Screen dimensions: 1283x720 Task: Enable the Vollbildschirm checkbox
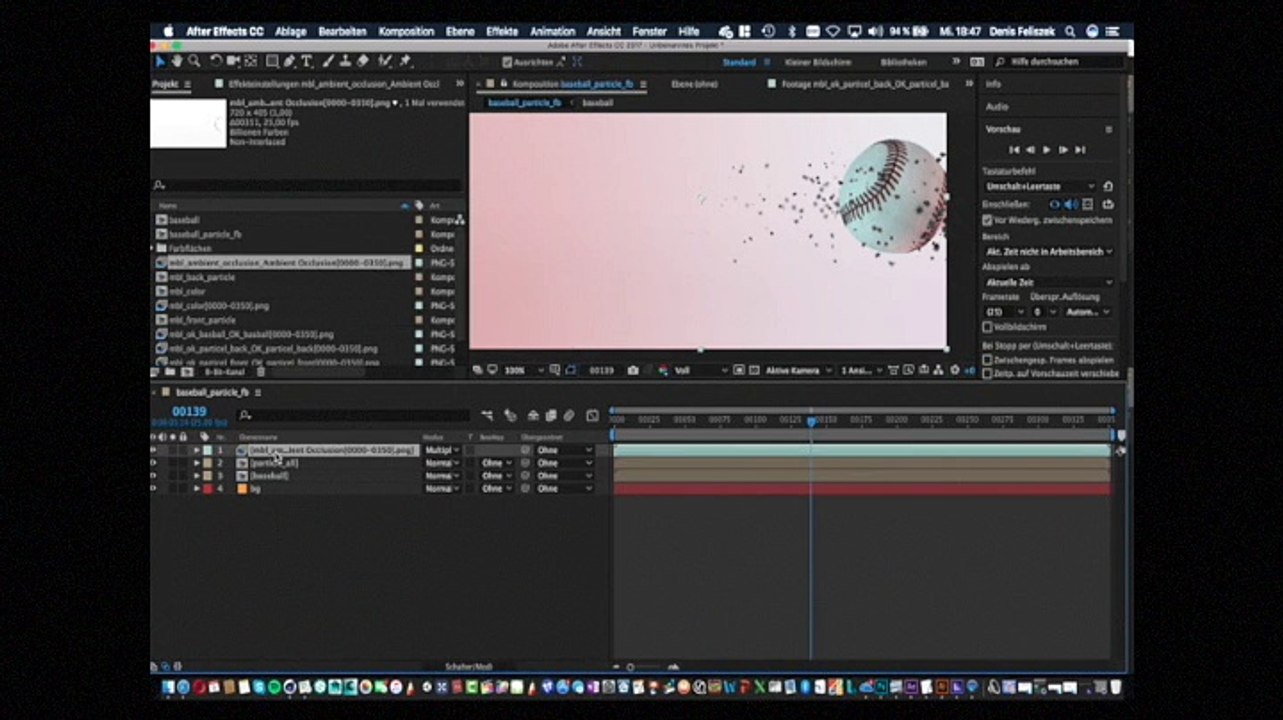(x=987, y=327)
